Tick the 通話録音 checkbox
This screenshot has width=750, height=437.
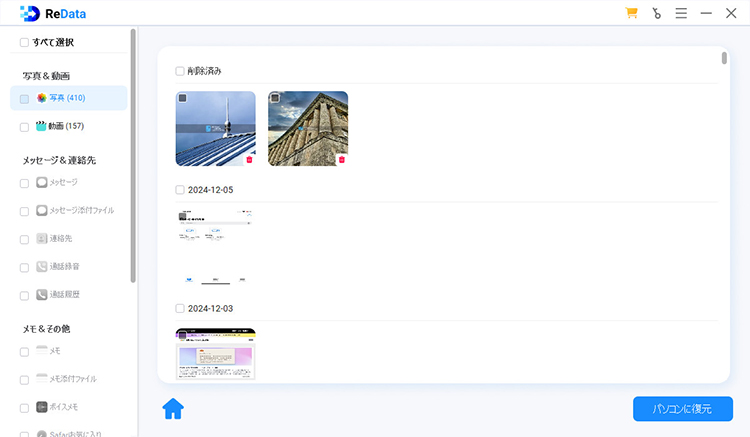click(x=24, y=268)
